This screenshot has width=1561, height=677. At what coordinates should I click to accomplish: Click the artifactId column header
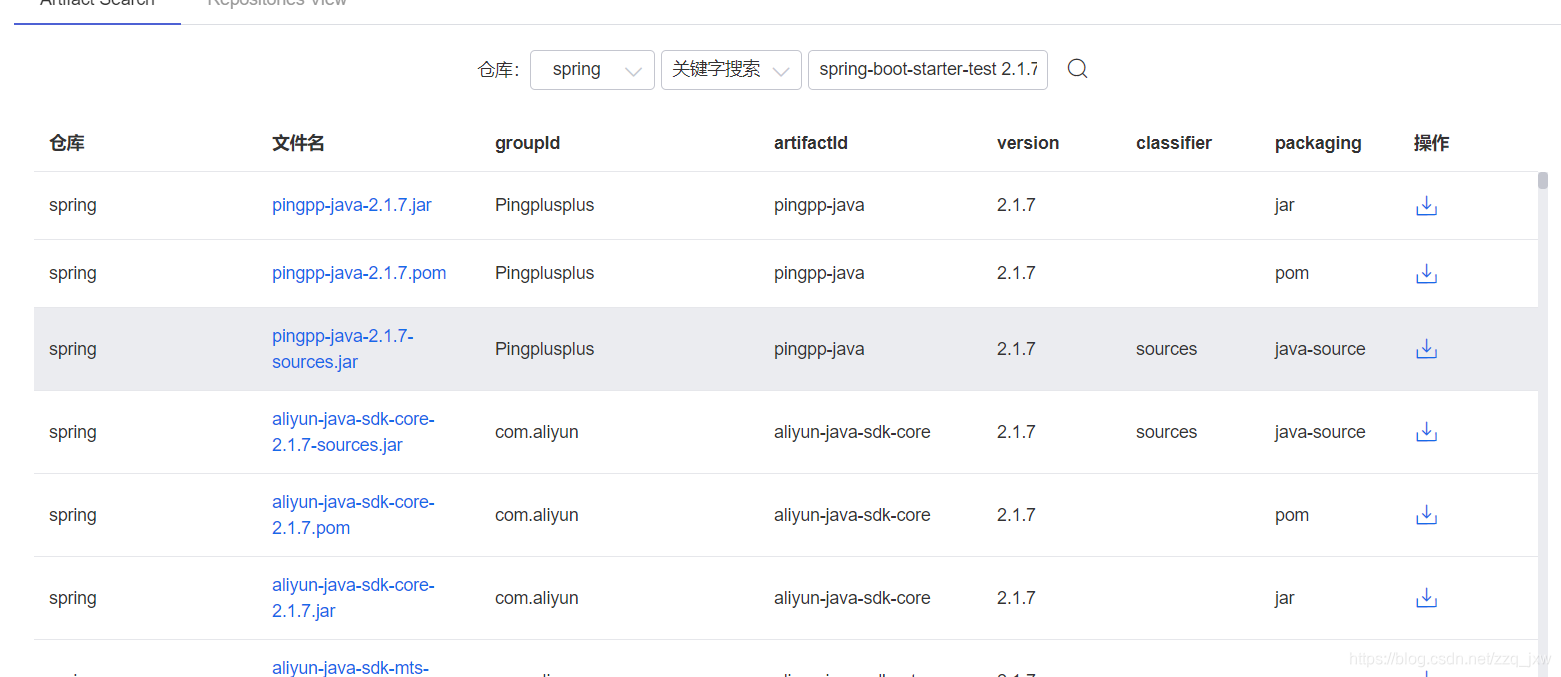pos(811,143)
